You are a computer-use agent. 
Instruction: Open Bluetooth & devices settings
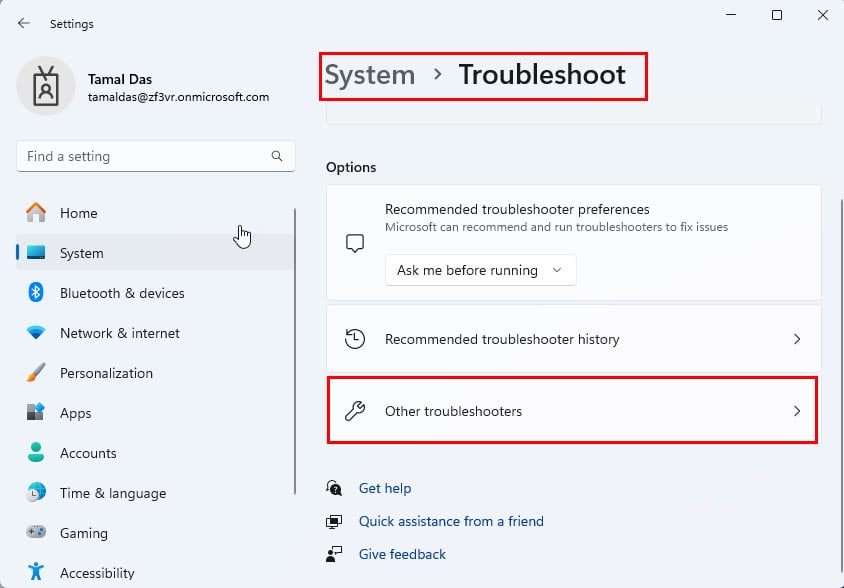pos(155,293)
